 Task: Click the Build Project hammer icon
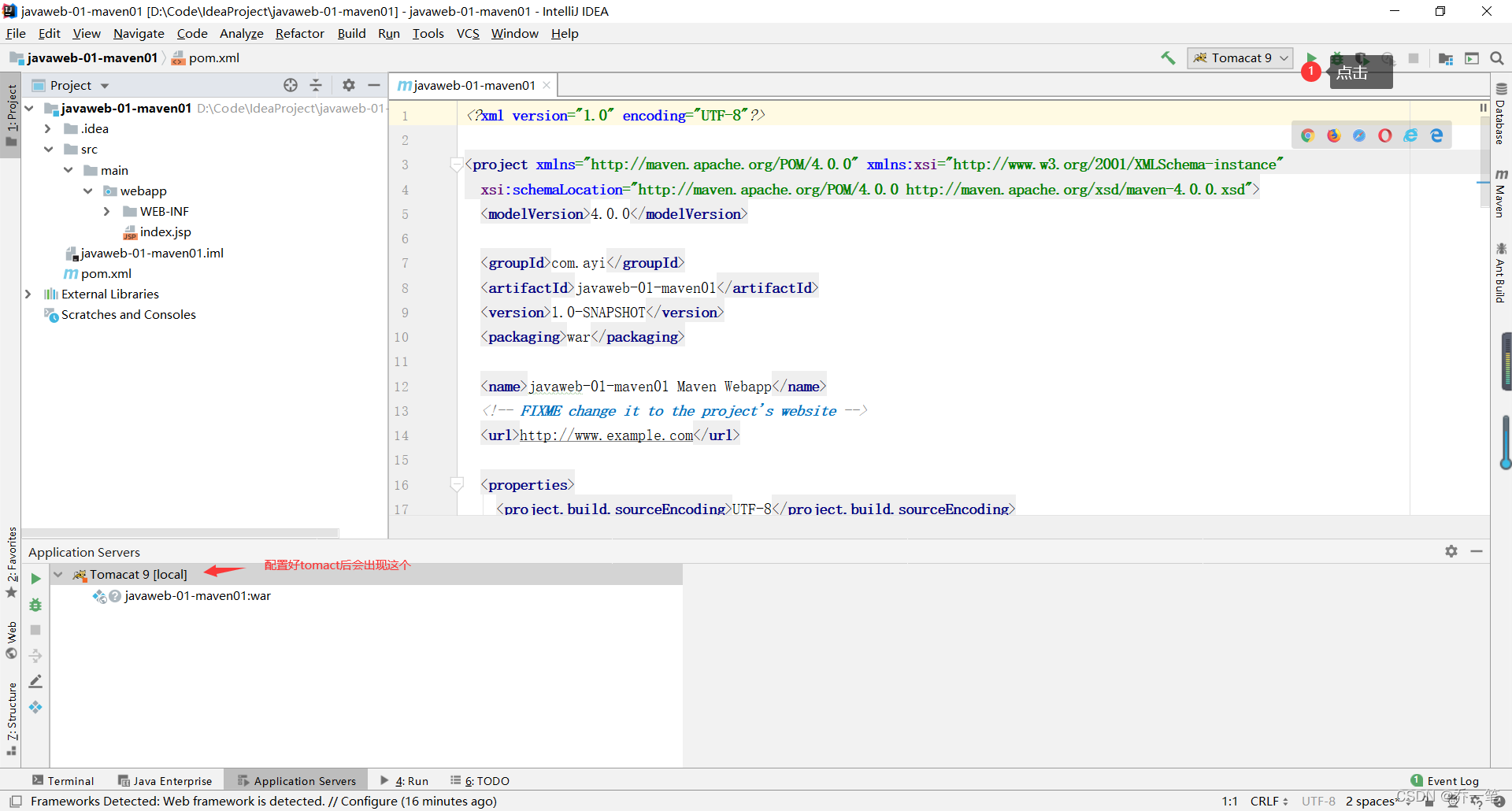coord(1168,57)
